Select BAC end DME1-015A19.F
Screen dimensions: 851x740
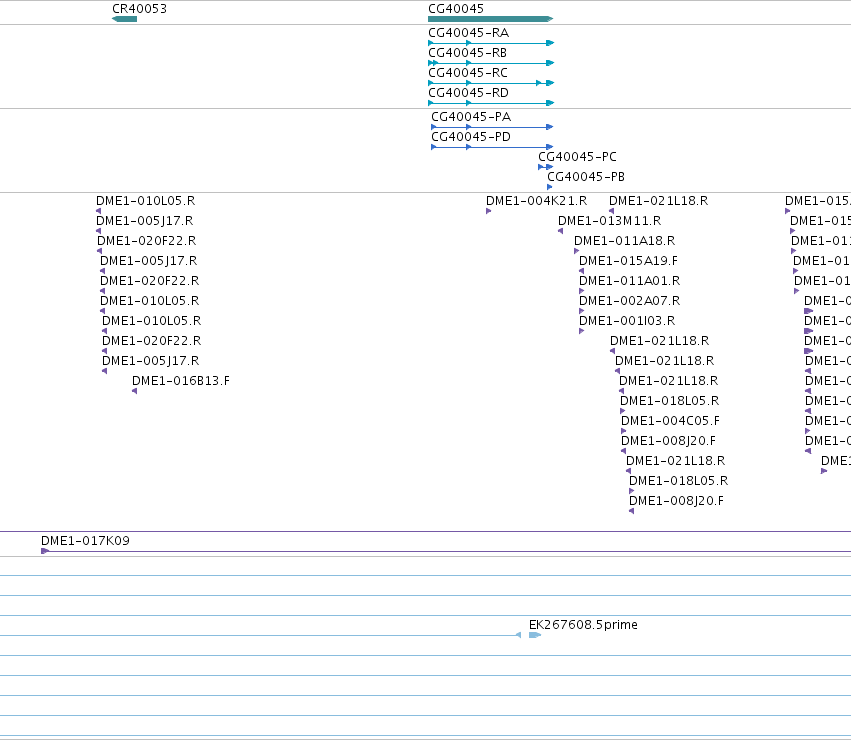click(628, 261)
